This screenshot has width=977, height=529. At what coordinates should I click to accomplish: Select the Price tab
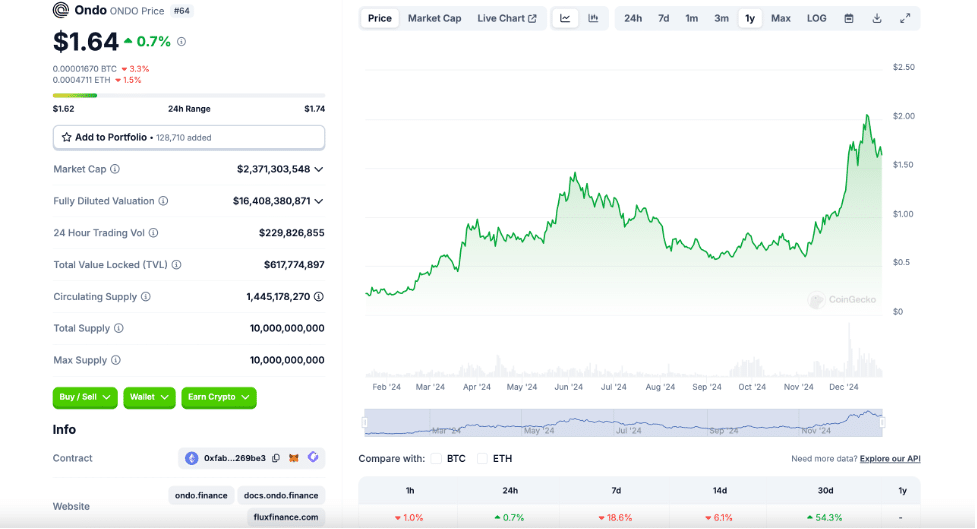(379, 18)
